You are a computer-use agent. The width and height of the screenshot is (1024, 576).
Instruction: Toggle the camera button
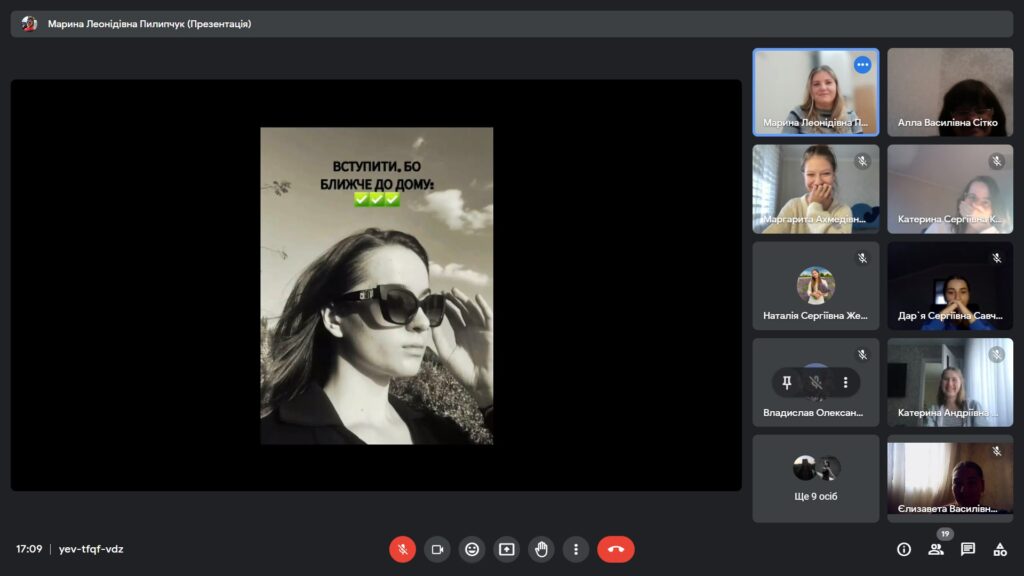click(437, 549)
